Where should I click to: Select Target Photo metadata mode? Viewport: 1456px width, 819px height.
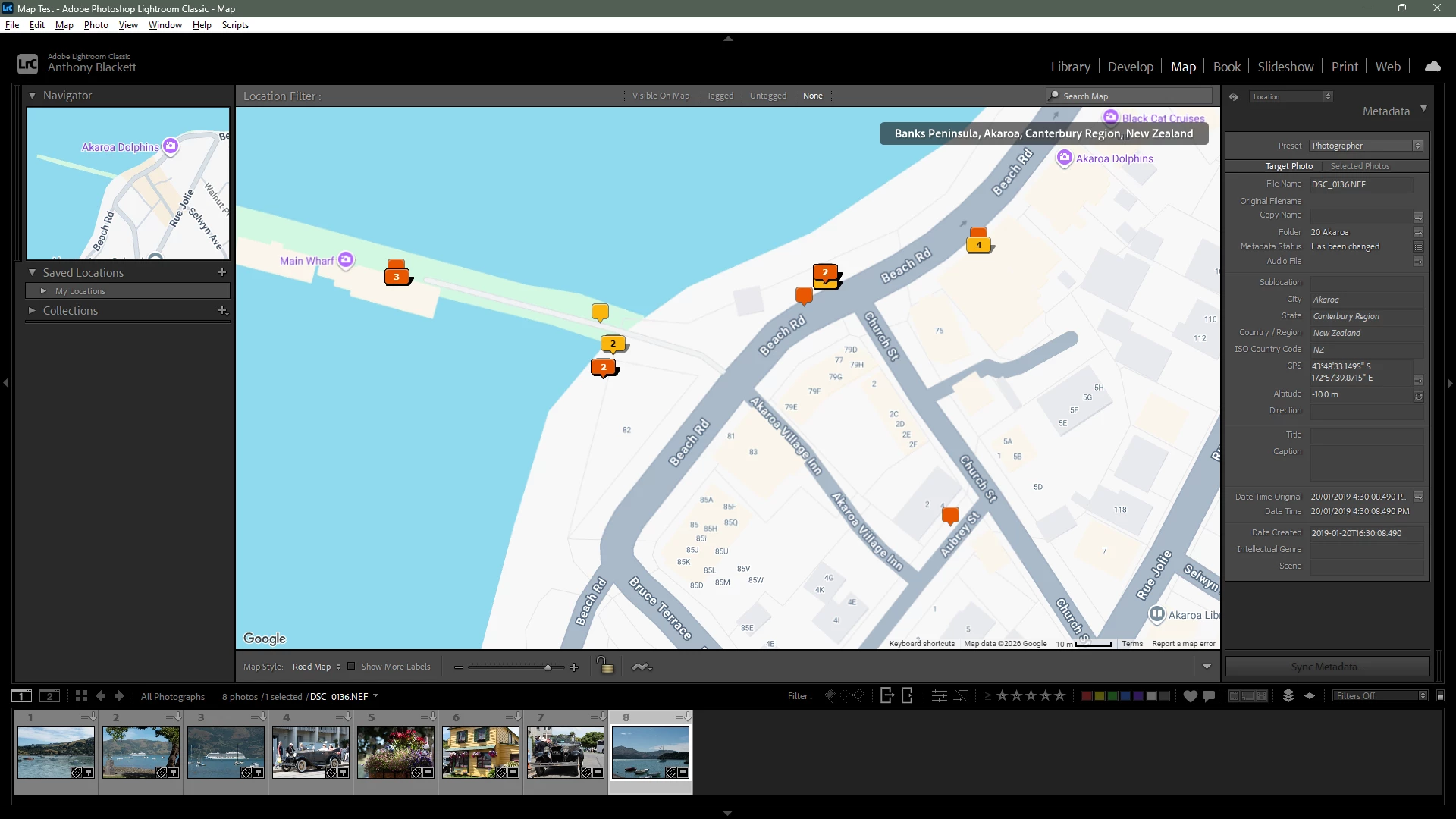click(x=1289, y=166)
